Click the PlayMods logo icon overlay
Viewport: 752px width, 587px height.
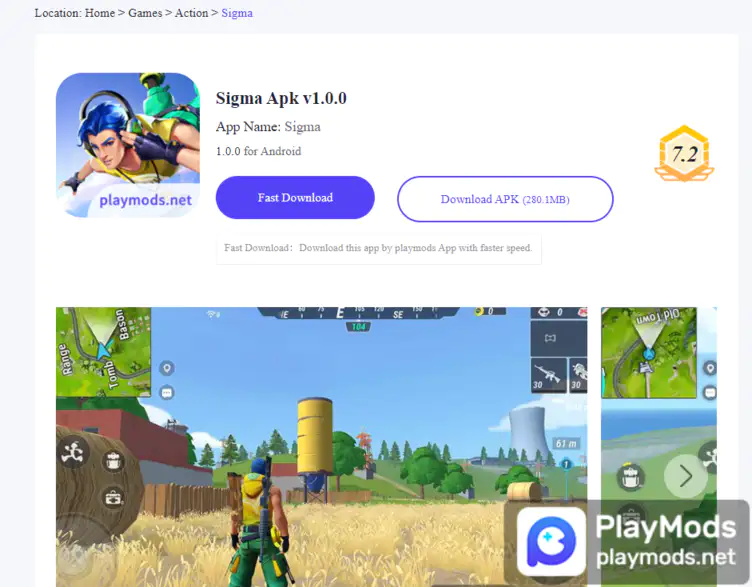coord(551,541)
